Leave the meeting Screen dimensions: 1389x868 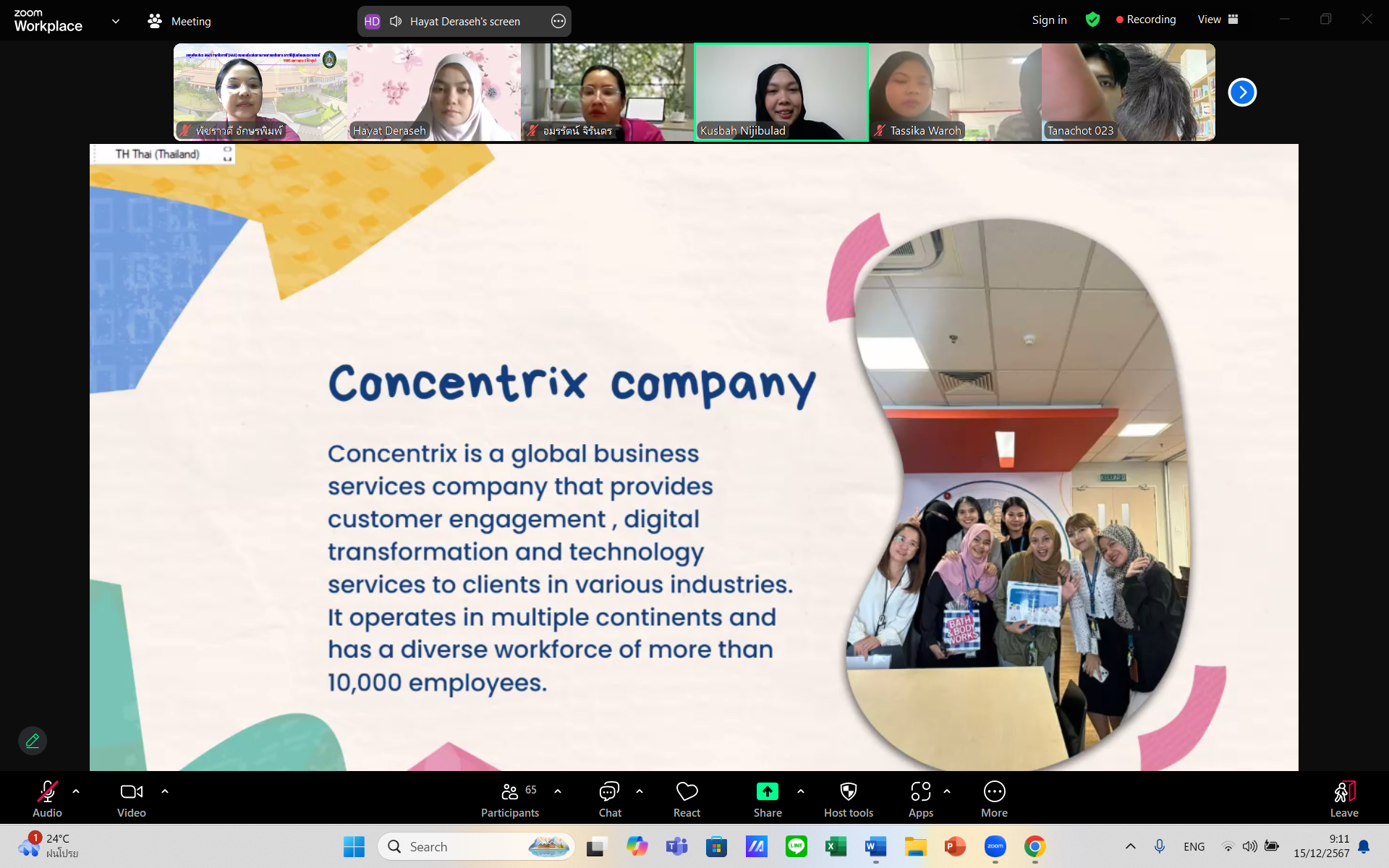click(1344, 799)
